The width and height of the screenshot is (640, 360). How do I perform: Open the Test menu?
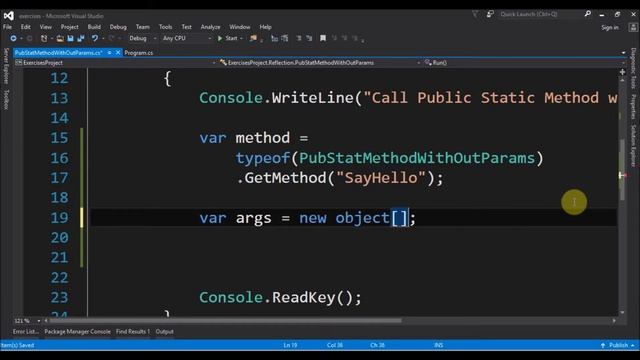coord(187,27)
